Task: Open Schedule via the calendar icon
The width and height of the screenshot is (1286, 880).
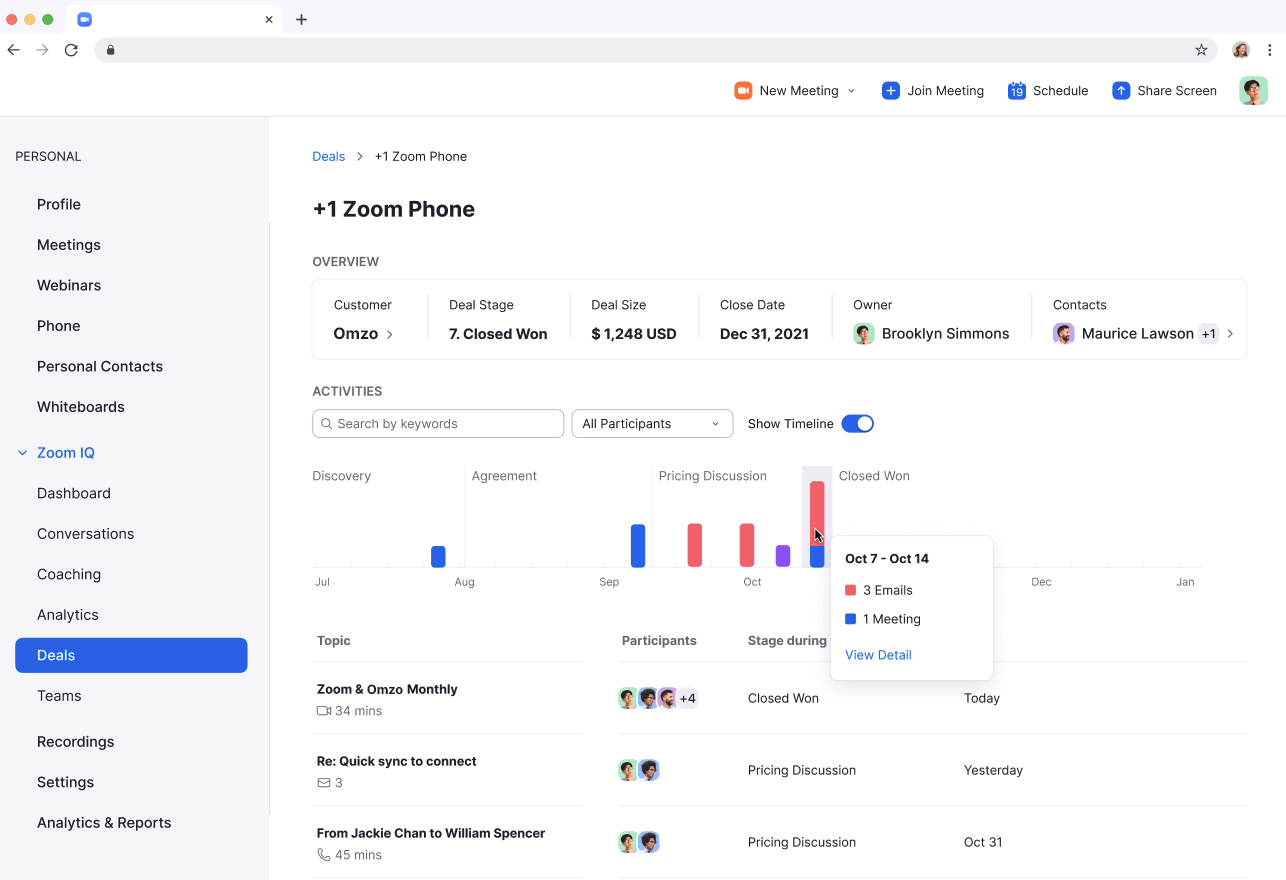Action: tap(1017, 90)
